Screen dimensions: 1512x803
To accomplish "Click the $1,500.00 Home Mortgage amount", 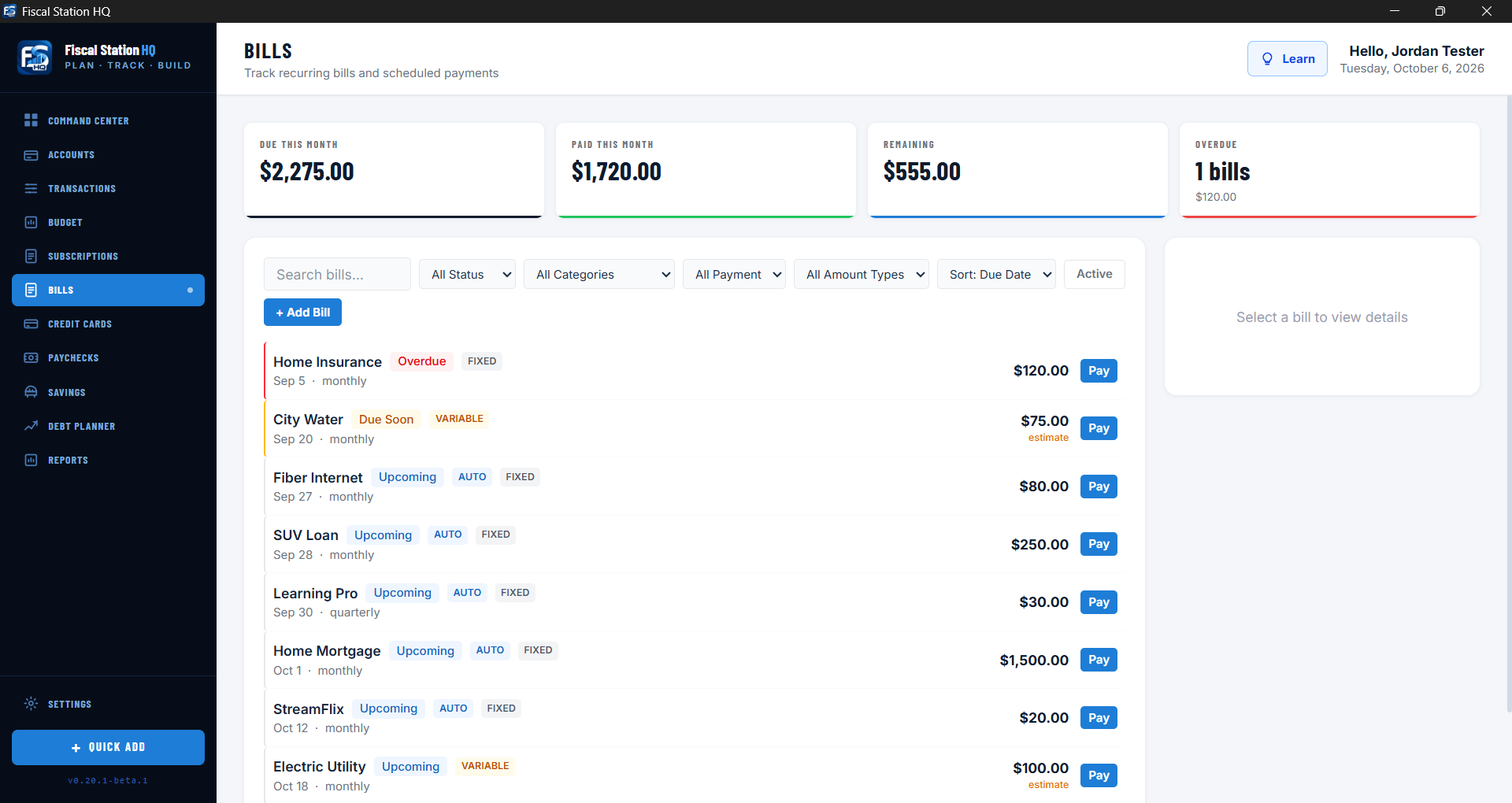I will click(1034, 661).
